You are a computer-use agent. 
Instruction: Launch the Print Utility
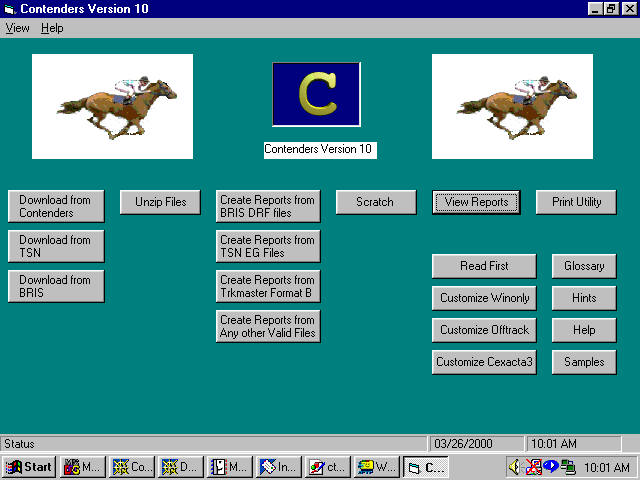pyautogui.click(x=576, y=202)
